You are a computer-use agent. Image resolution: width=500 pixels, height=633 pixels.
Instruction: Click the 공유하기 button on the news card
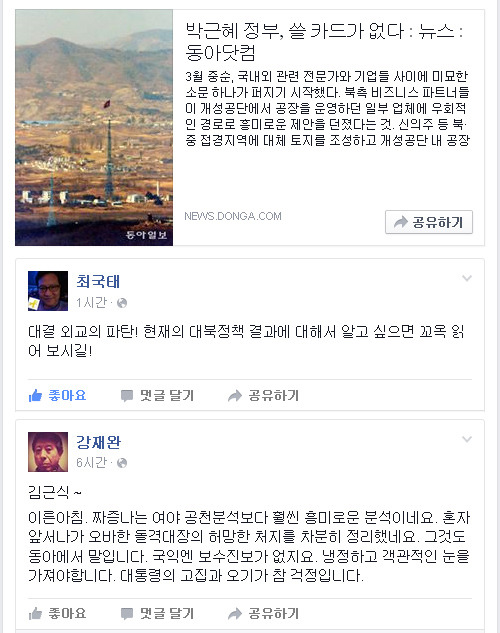pyautogui.click(x=429, y=222)
